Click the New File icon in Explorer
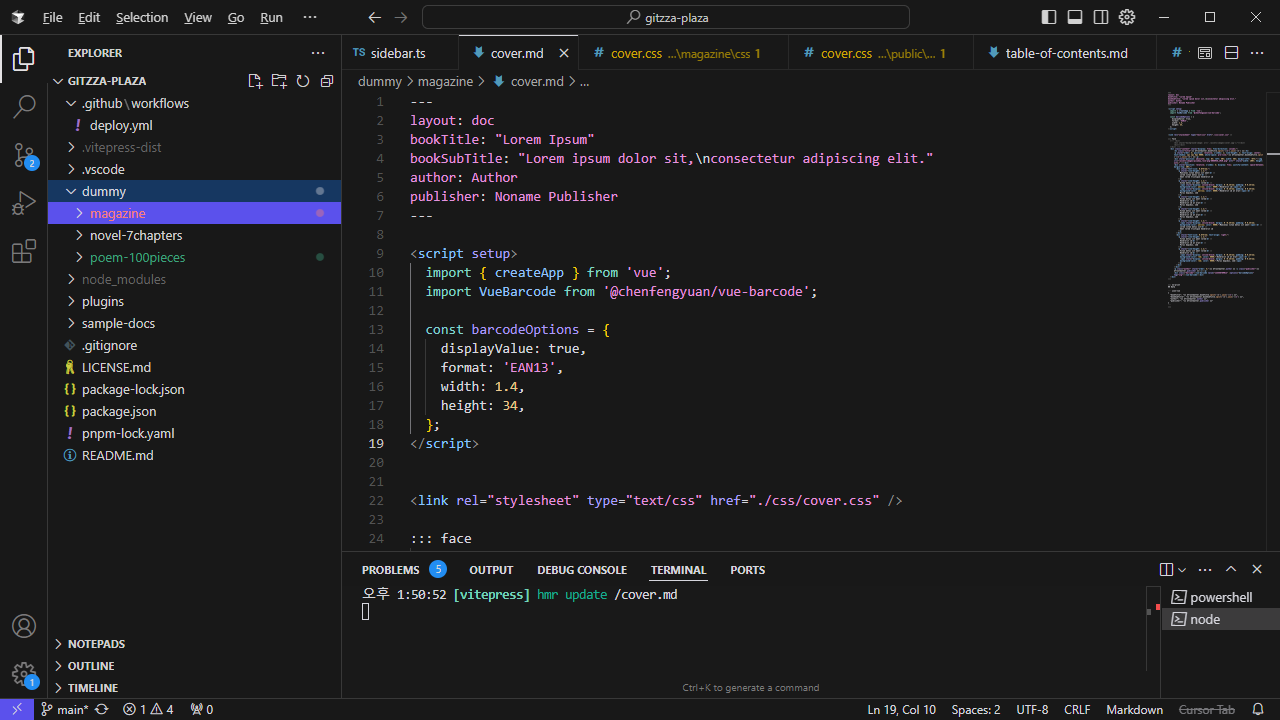1280x720 pixels. coord(255,81)
